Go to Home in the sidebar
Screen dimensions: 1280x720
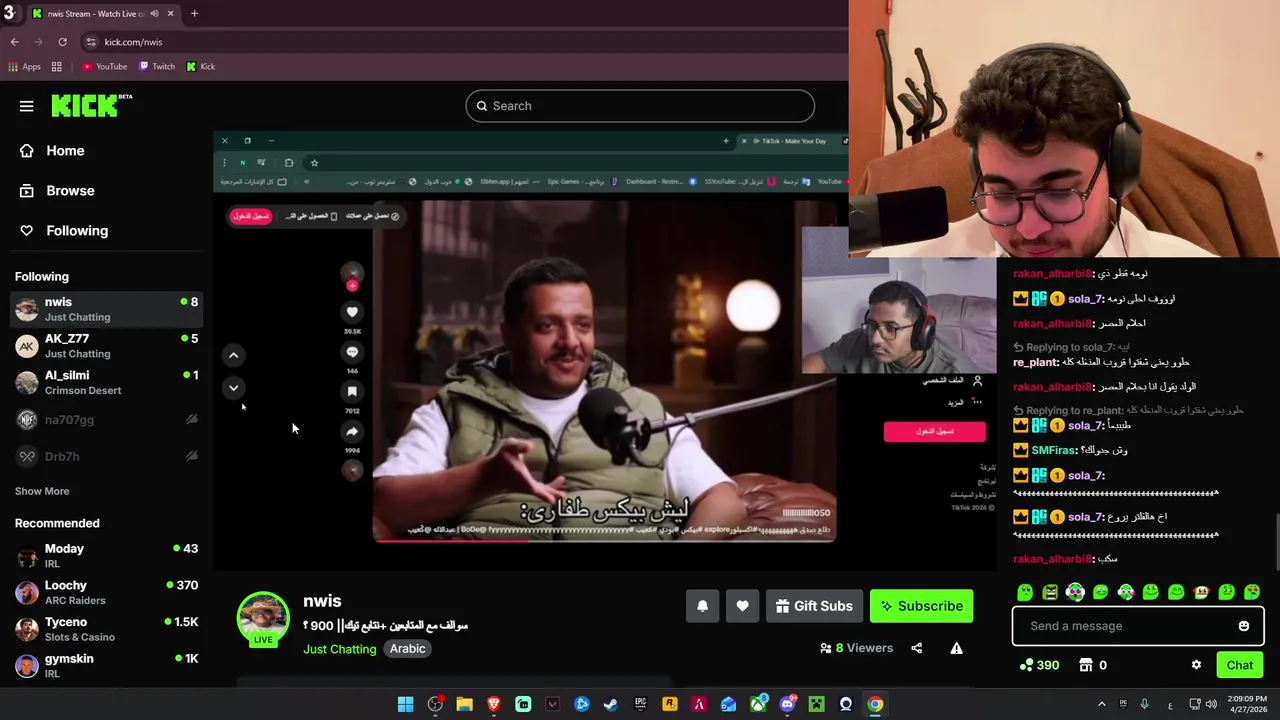(65, 151)
